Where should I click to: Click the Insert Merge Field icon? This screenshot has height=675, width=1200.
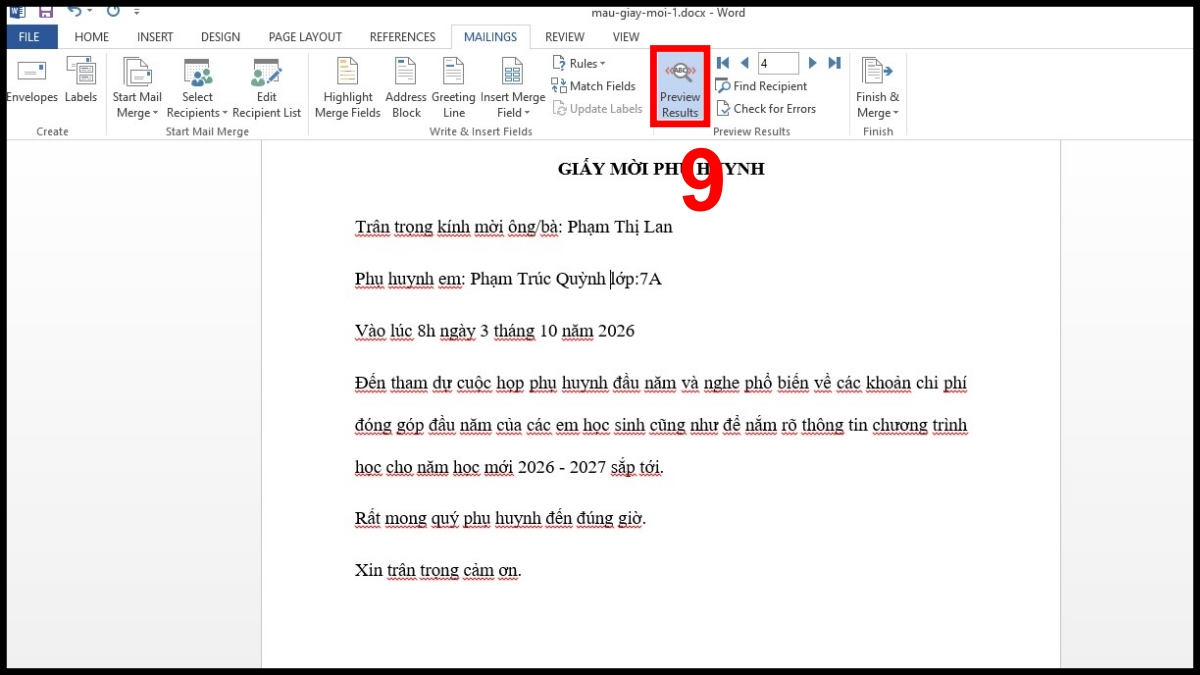pyautogui.click(x=512, y=72)
